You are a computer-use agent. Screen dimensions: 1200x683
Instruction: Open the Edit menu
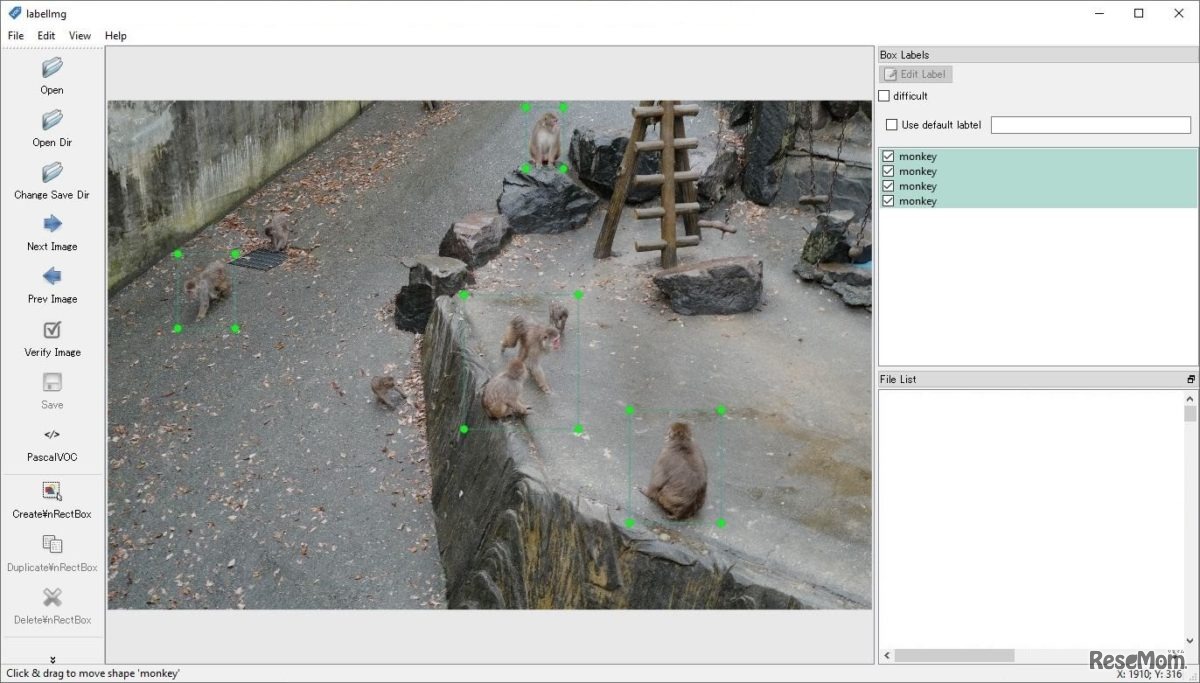45,35
